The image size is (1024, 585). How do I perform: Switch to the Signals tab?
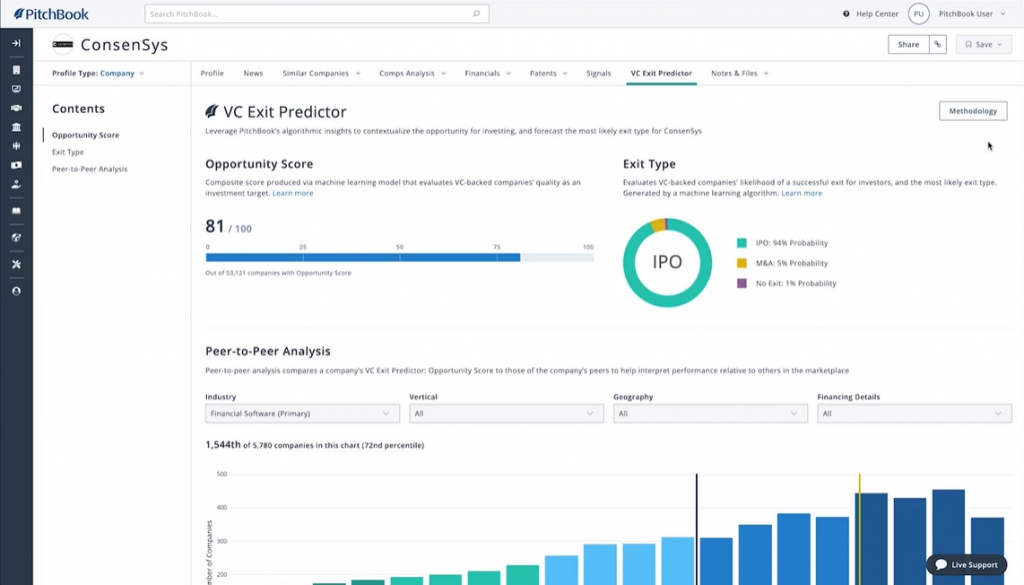(x=598, y=73)
